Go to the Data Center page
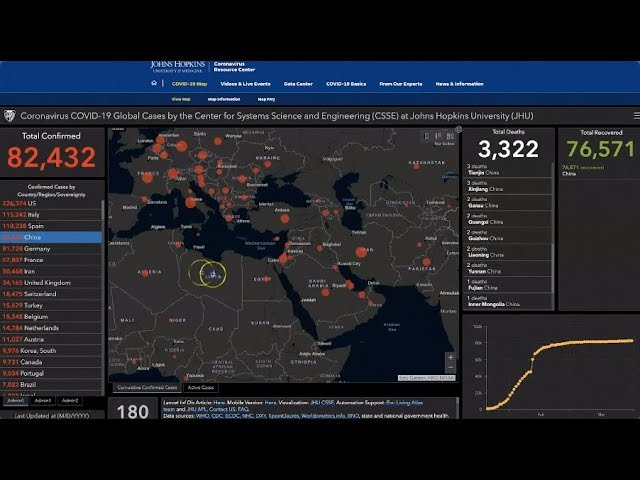Image resolution: width=640 pixels, height=480 pixels. coord(298,84)
